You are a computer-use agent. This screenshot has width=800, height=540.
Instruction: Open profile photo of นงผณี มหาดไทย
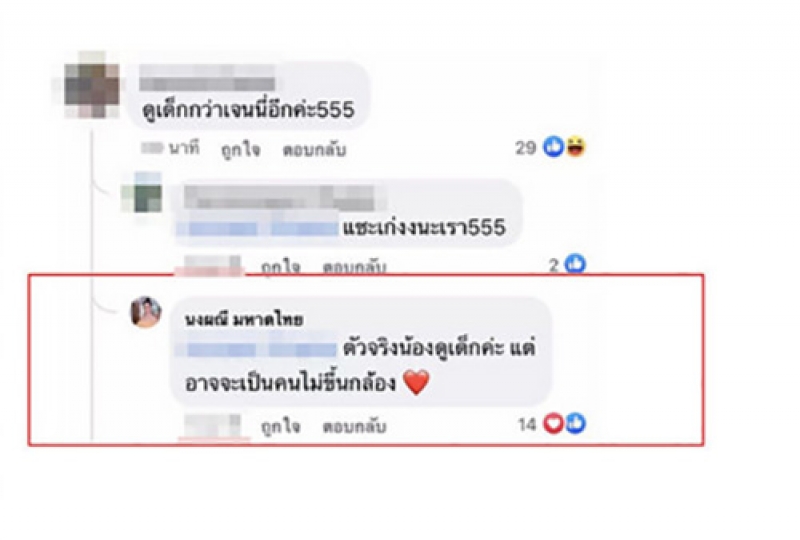146,312
